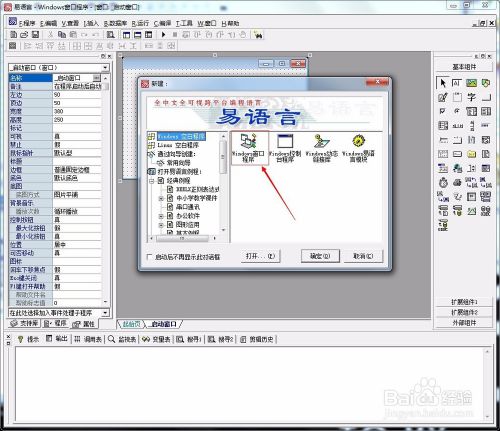The height and width of the screenshot is (431, 500).
Task: Open the T.工具 menu
Action: click(184, 23)
